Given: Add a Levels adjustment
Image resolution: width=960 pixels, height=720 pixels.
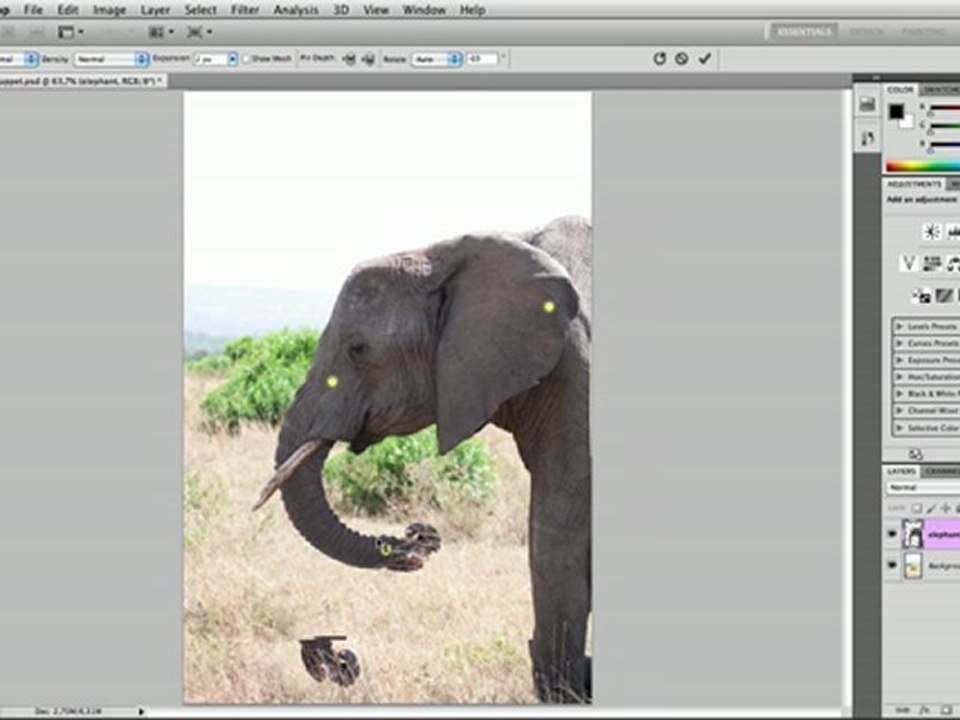Looking at the screenshot, I should 953,231.
